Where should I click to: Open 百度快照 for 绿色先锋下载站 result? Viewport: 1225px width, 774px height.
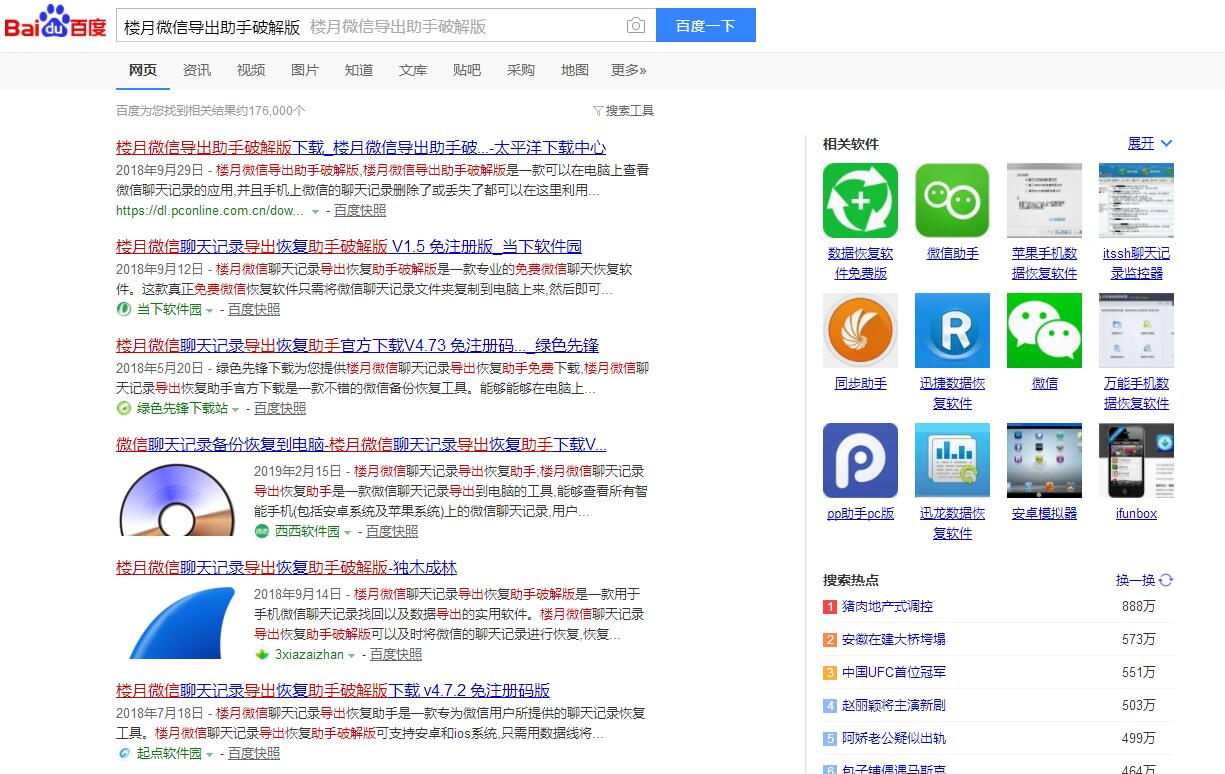click(x=280, y=408)
